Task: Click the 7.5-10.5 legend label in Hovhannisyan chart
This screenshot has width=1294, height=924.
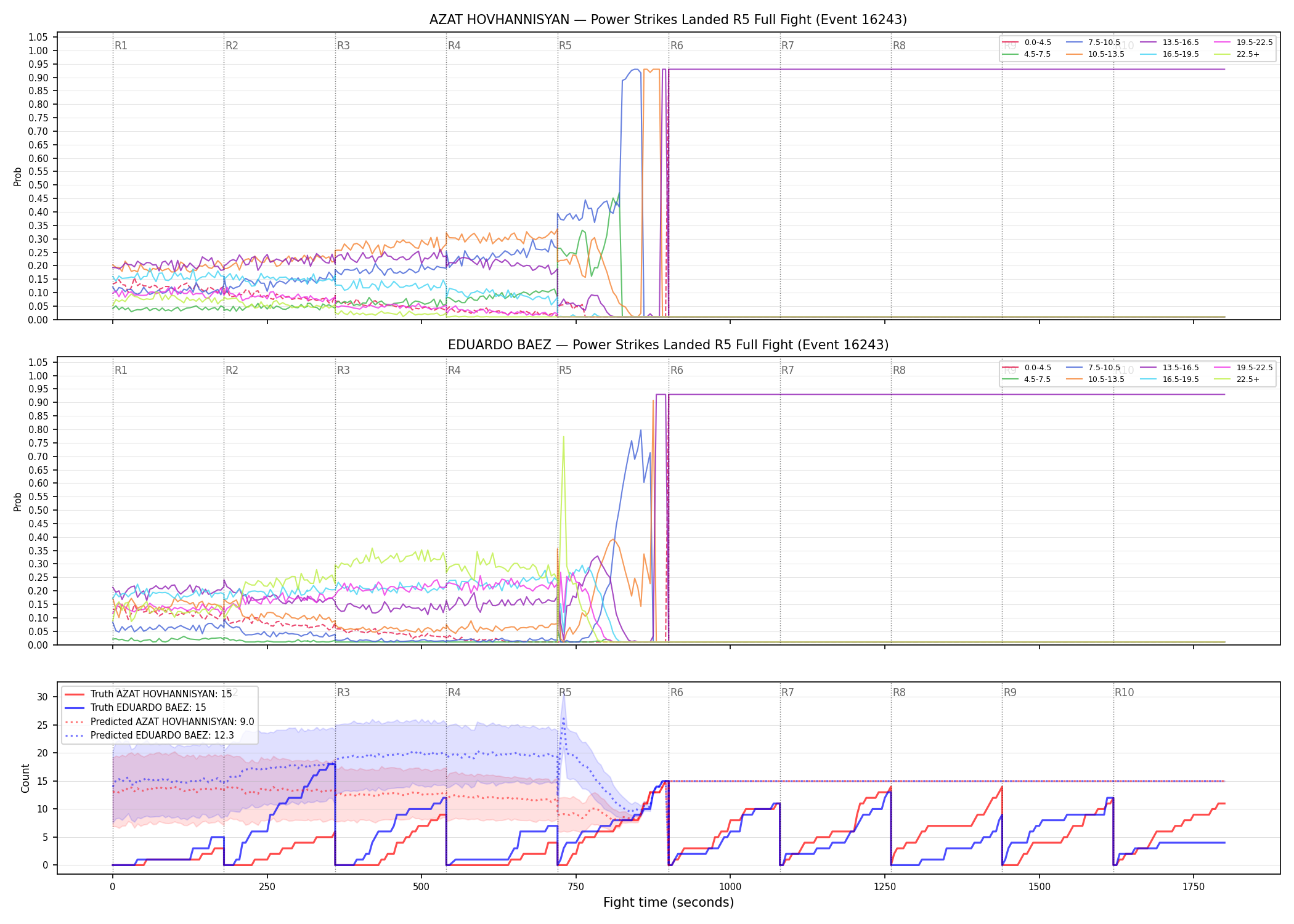Action: coord(1104,43)
